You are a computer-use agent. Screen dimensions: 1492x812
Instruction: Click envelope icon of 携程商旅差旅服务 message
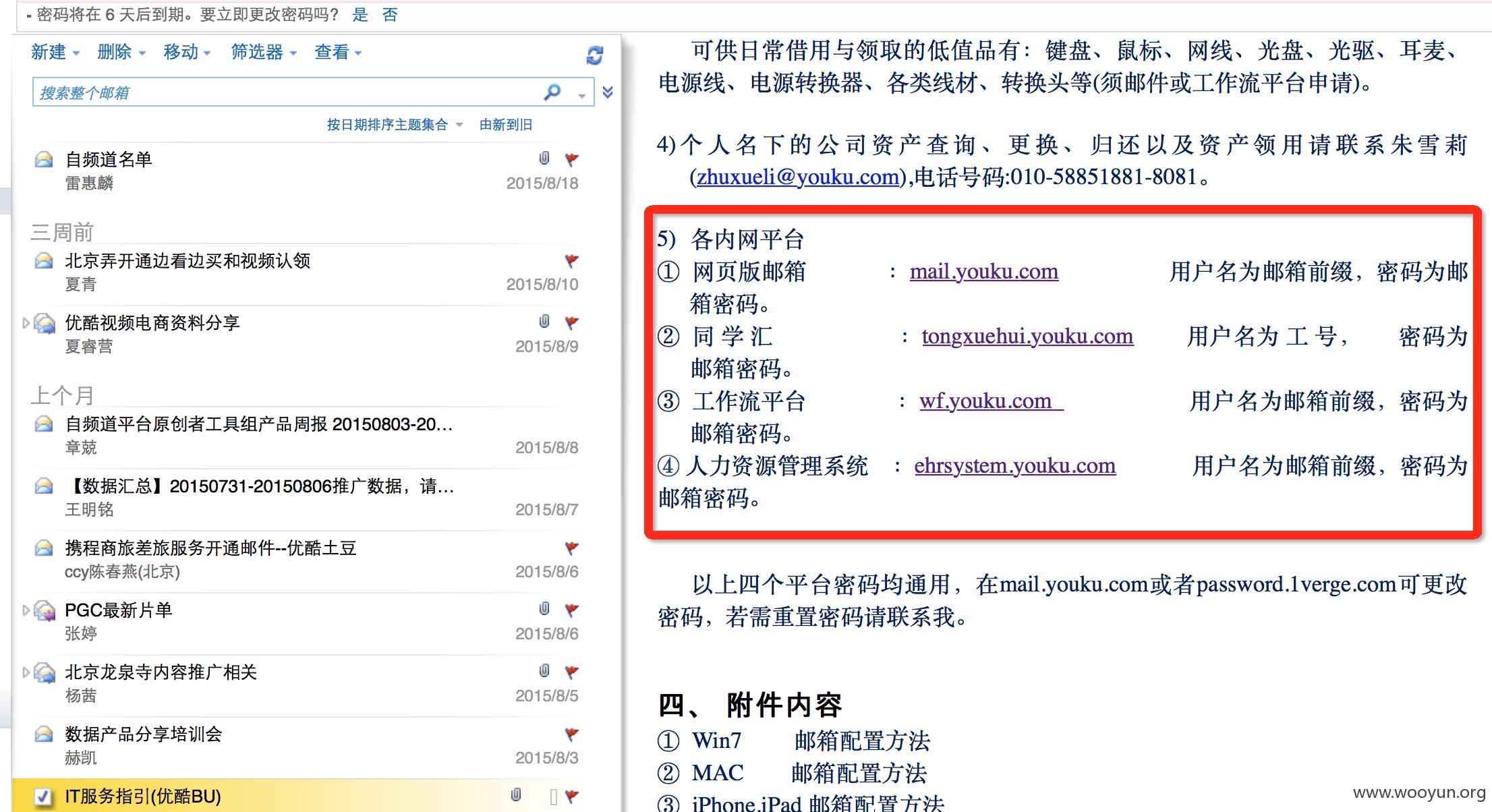point(44,548)
